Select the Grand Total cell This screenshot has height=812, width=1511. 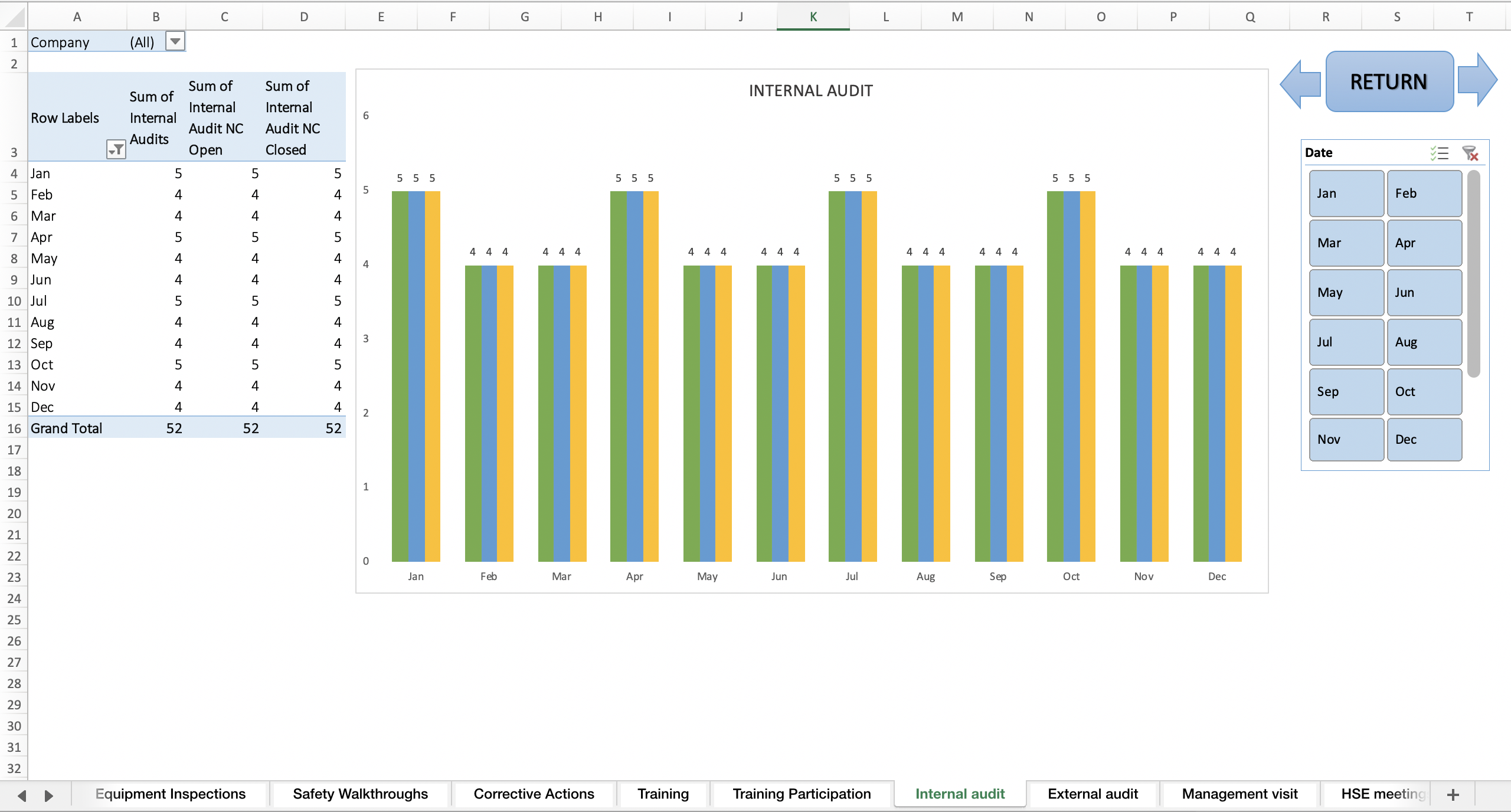pos(67,428)
